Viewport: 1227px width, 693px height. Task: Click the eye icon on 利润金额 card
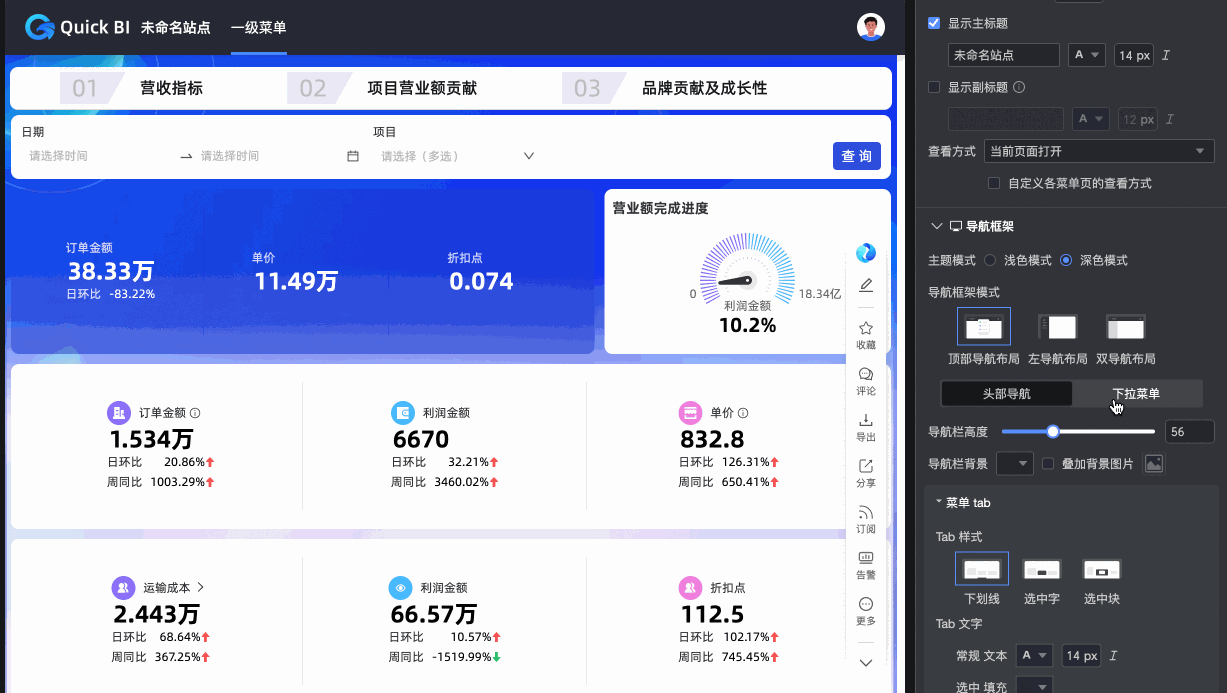[x=401, y=587]
